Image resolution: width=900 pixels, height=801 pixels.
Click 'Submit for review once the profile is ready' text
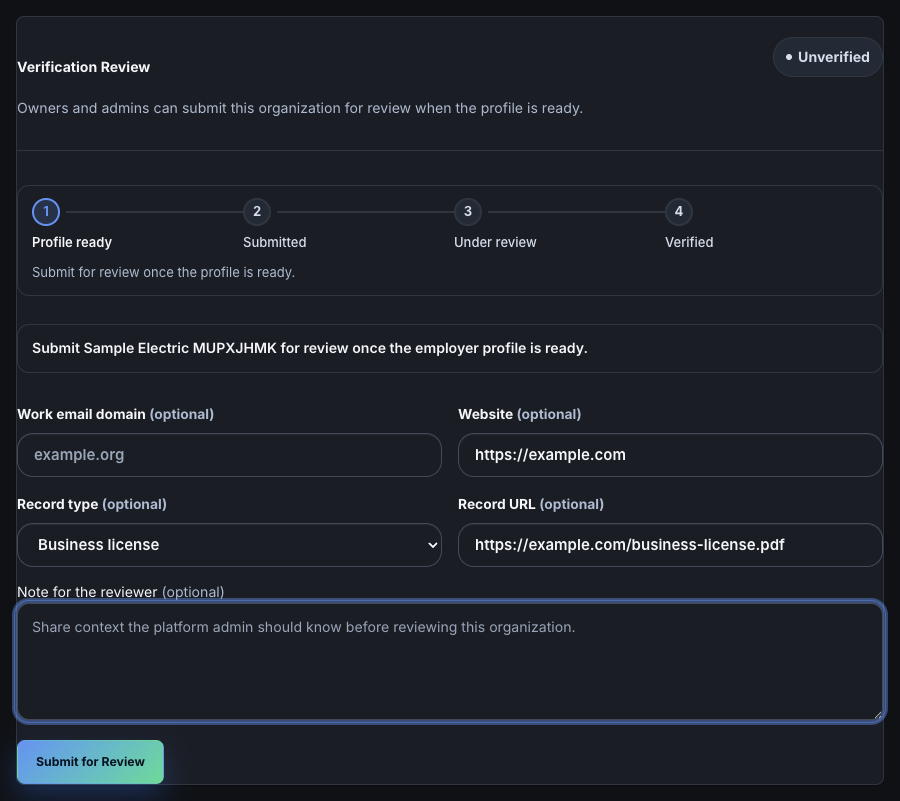coord(163,272)
